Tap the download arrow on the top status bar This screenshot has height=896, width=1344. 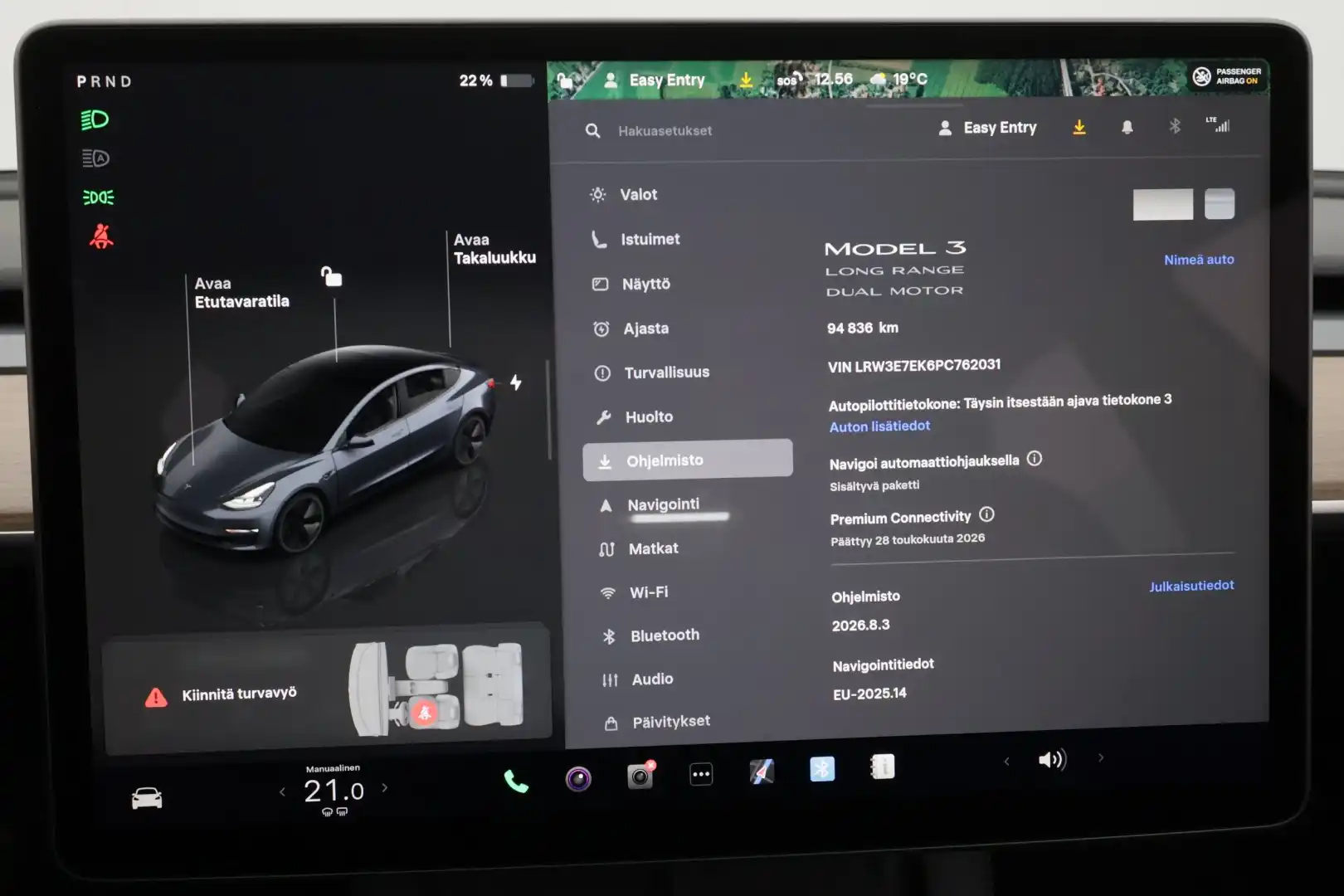click(746, 80)
